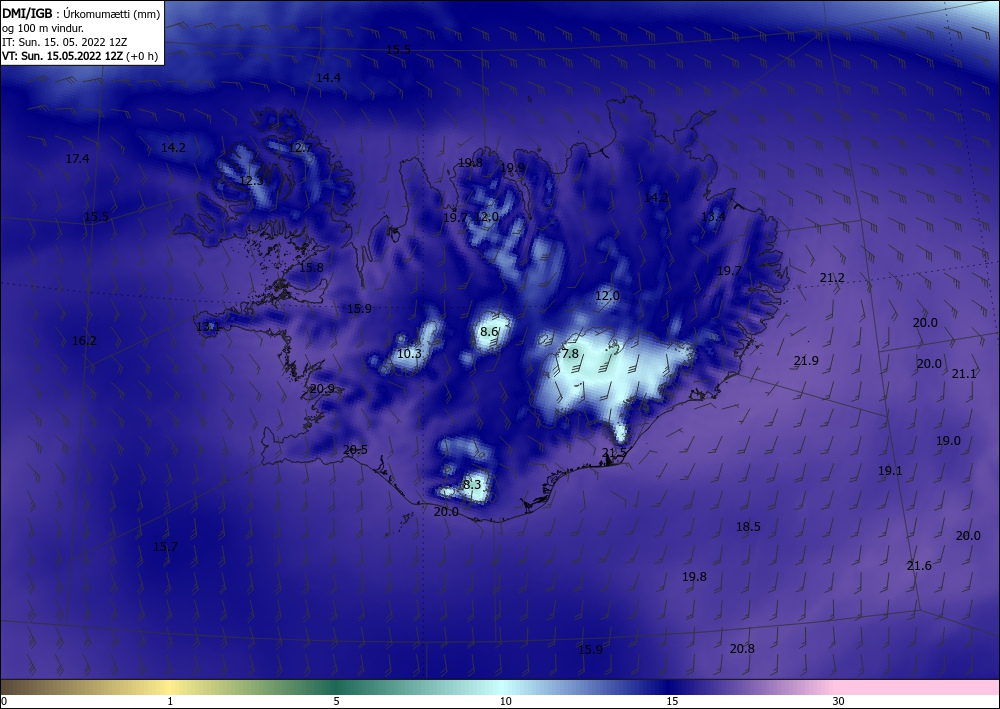
Task: Click the 21.9 value label
Action: (806, 361)
